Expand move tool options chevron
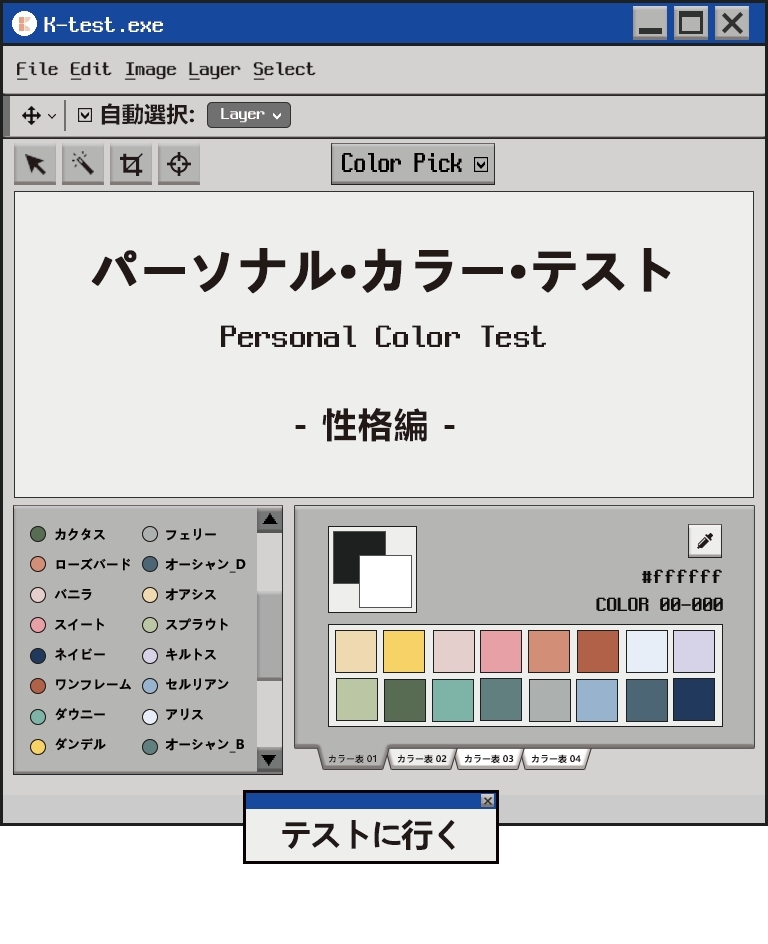The height and width of the screenshot is (944, 768). point(52,116)
